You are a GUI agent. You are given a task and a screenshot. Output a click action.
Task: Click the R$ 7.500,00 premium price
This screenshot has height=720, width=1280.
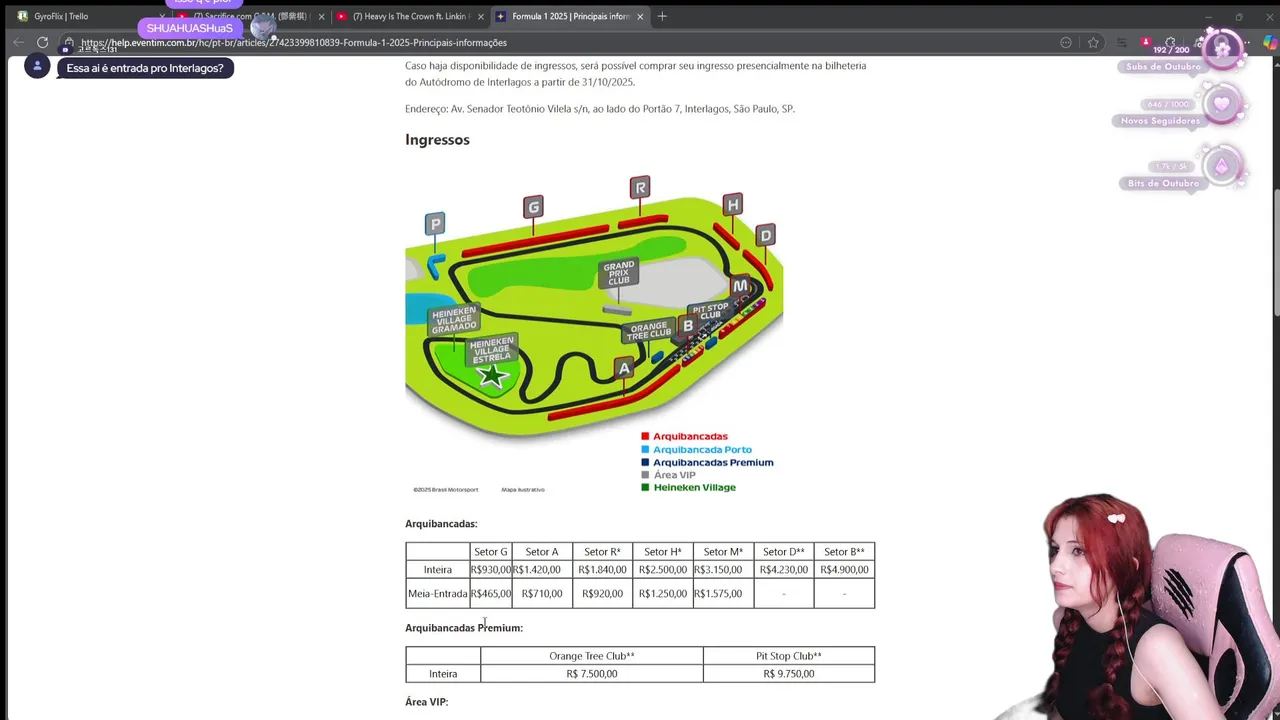pos(592,674)
